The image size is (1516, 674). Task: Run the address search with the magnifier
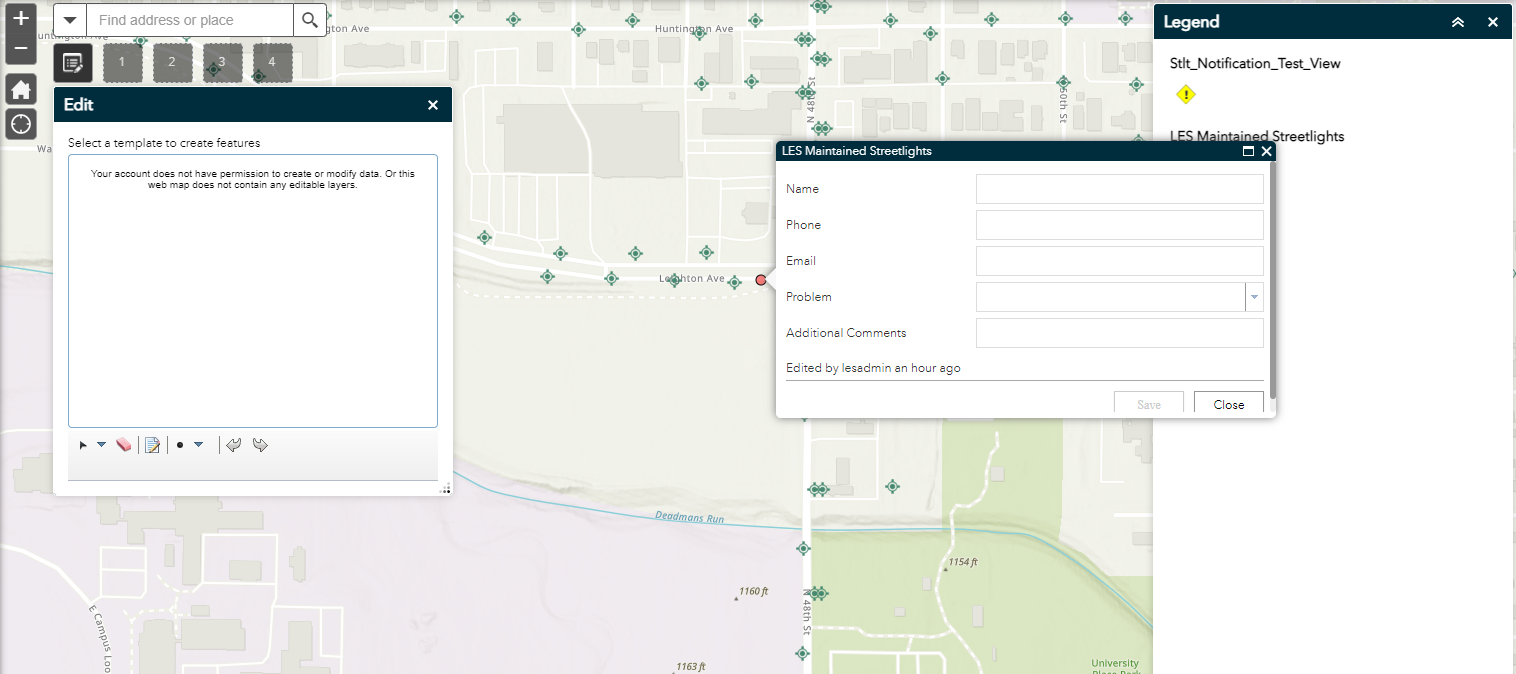(x=309, y=19)
